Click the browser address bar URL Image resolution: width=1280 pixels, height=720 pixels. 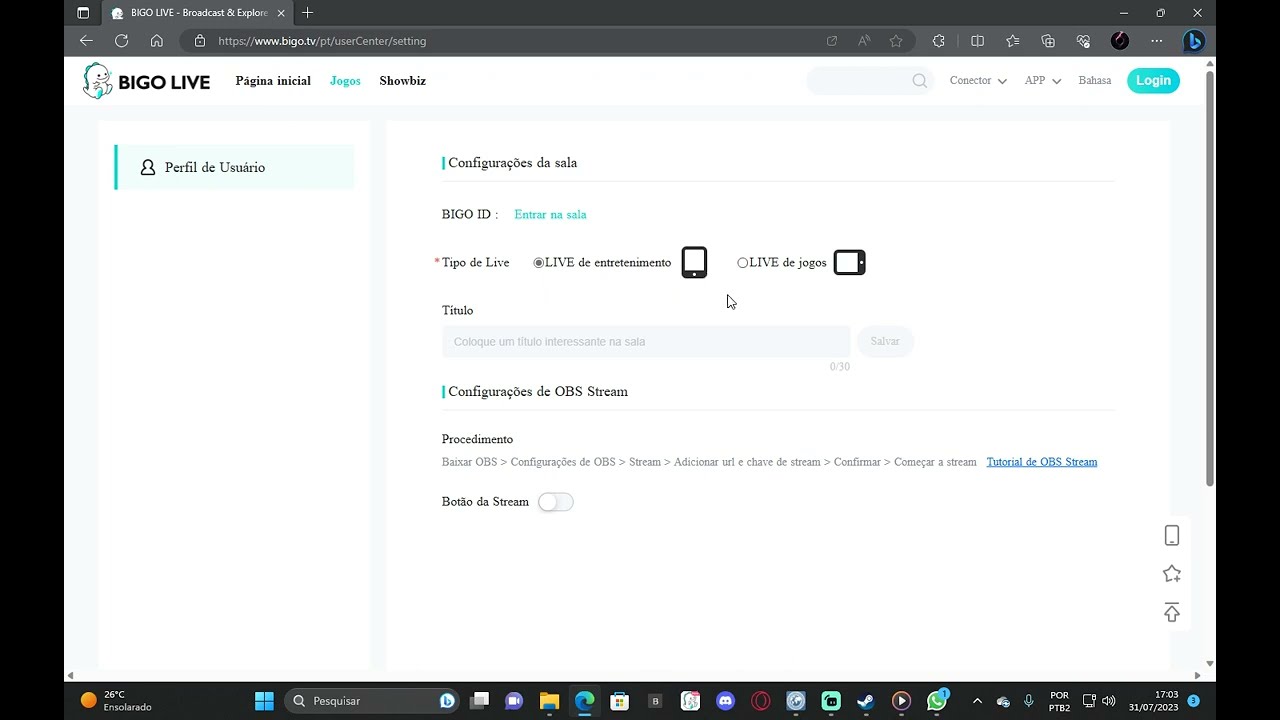click(x=322, y=41)
